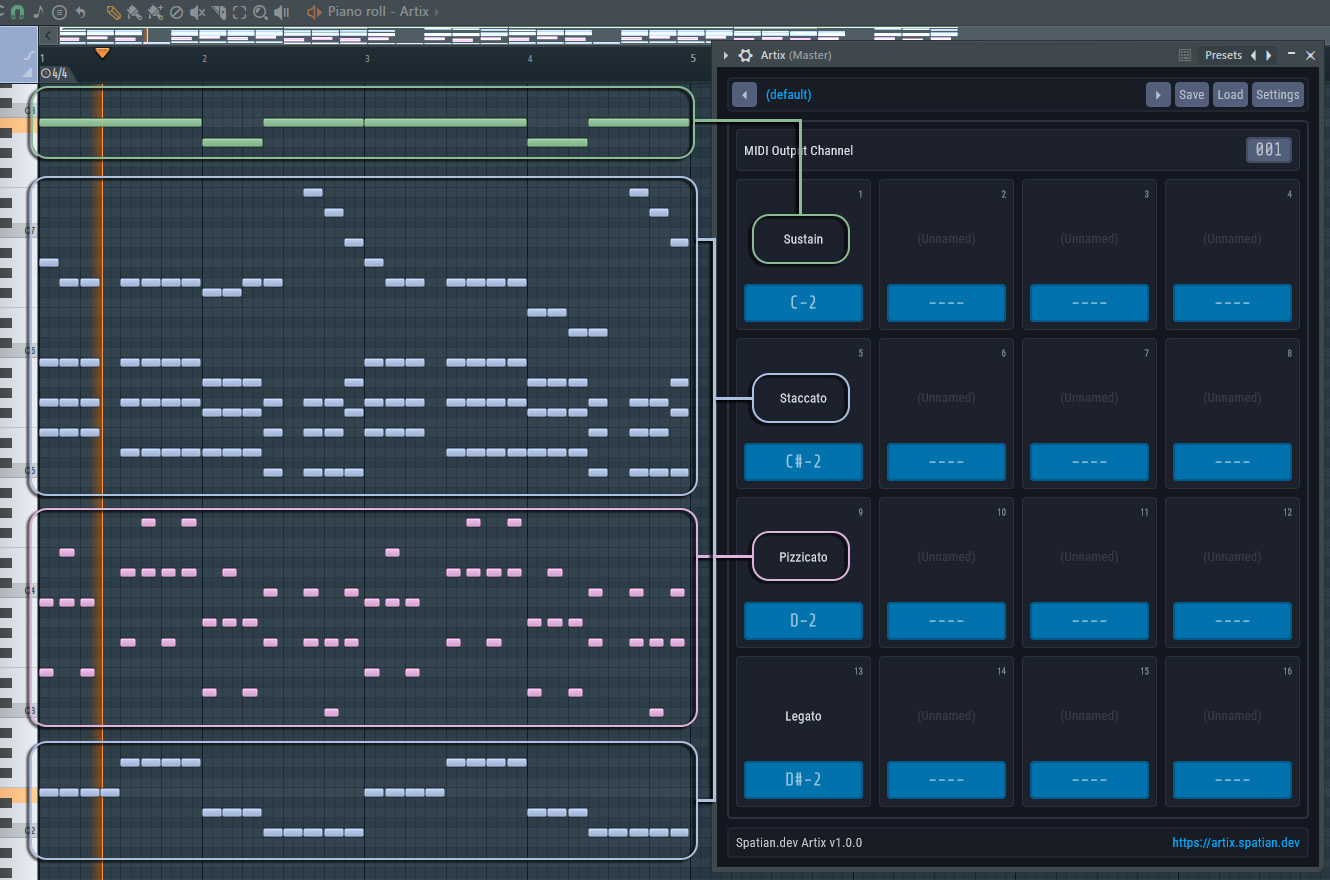Click the (default) preset name
Image resolution: width=1330 pixels, height=880 pixels.
[789, 95]
